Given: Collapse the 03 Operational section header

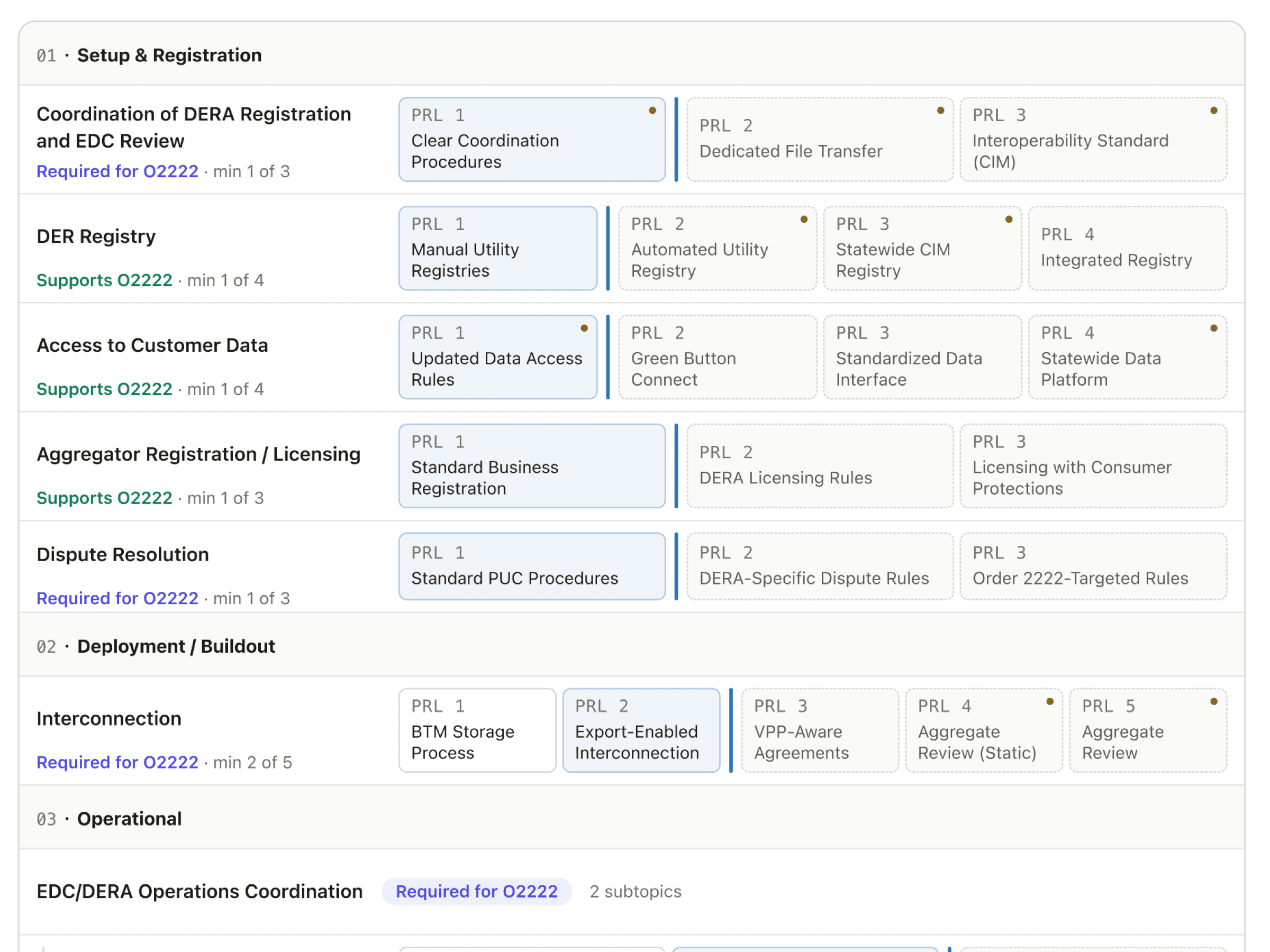Looking at the screenshot, I should click(631, 818).
